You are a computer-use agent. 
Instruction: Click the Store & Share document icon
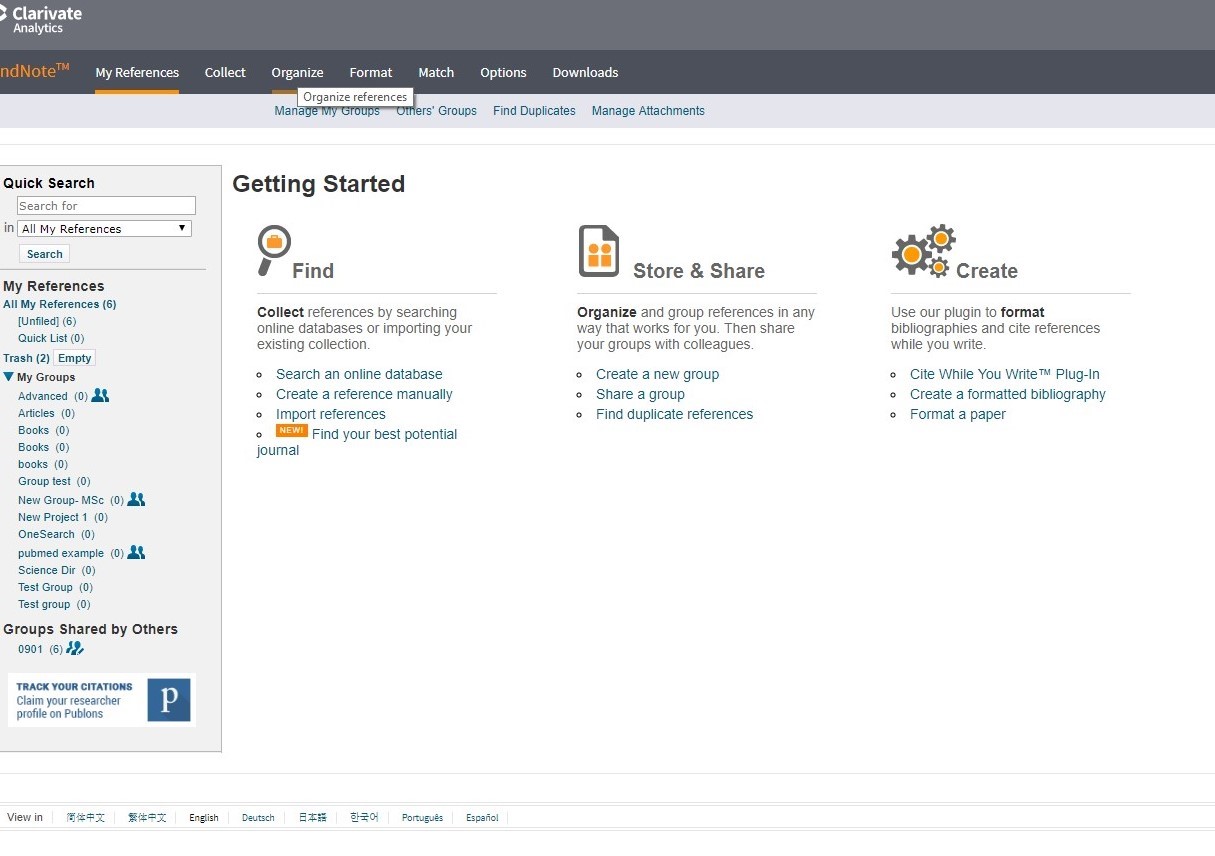pos(599,251)
